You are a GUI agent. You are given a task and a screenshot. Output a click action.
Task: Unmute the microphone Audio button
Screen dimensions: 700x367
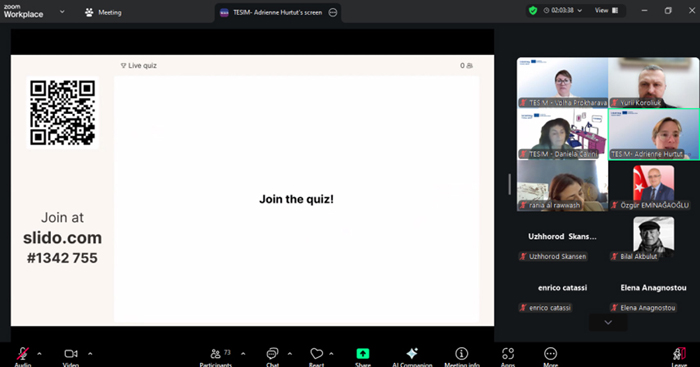22,354
